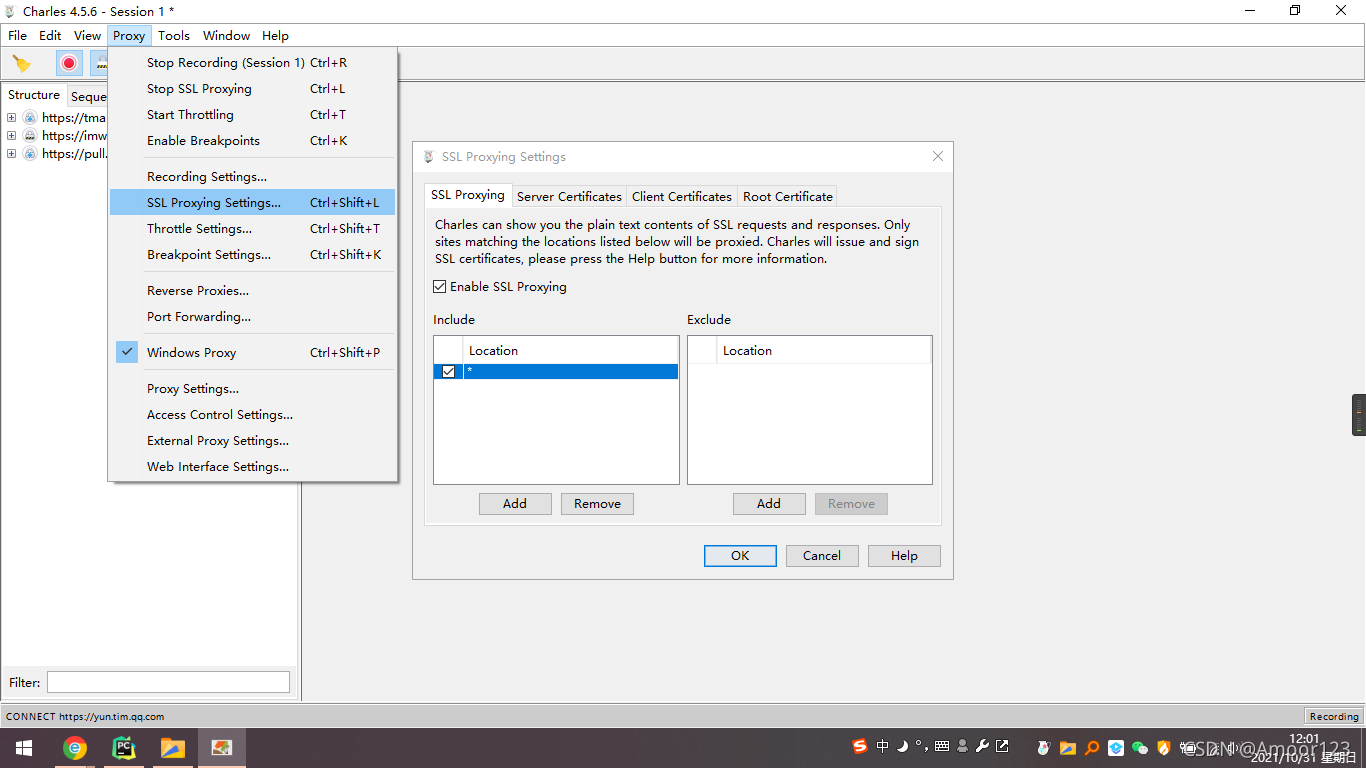Image resolution: width=1366 pixels, height=768 pixels.
Task: Open Proxy Settings menu item
Action: tap(253, 388)
